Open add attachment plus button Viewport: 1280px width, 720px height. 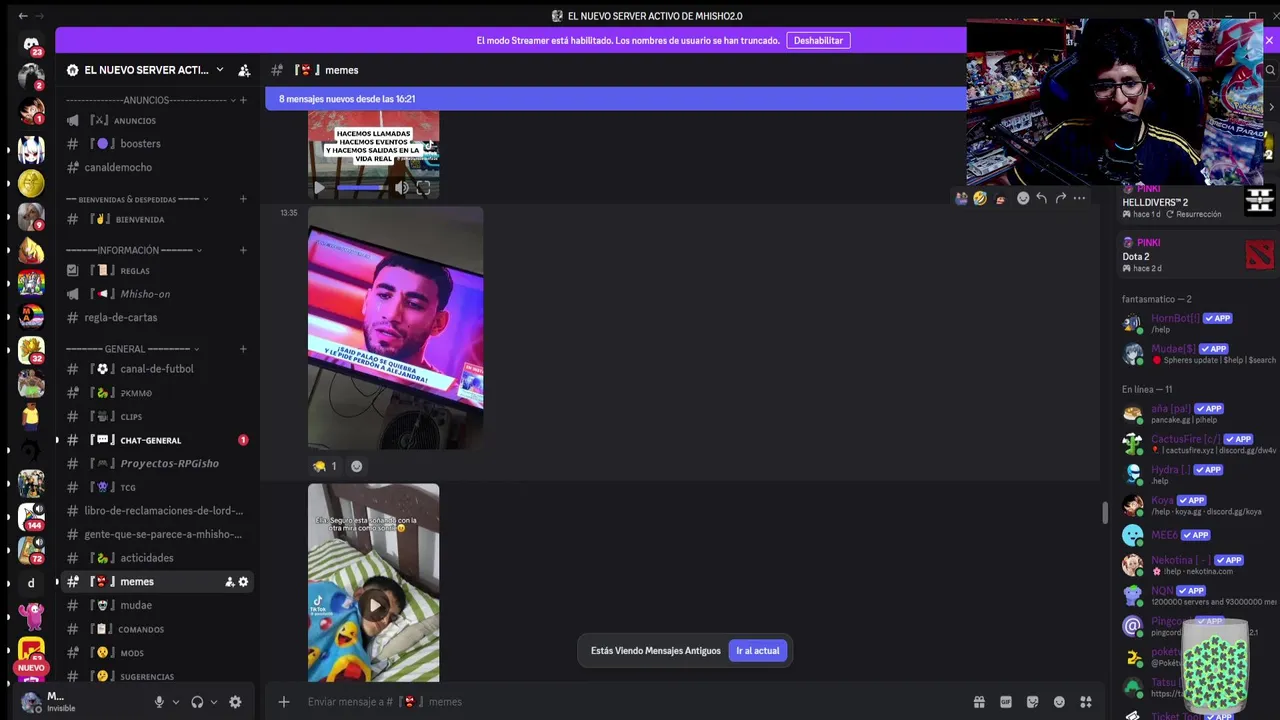click(284, 702)
